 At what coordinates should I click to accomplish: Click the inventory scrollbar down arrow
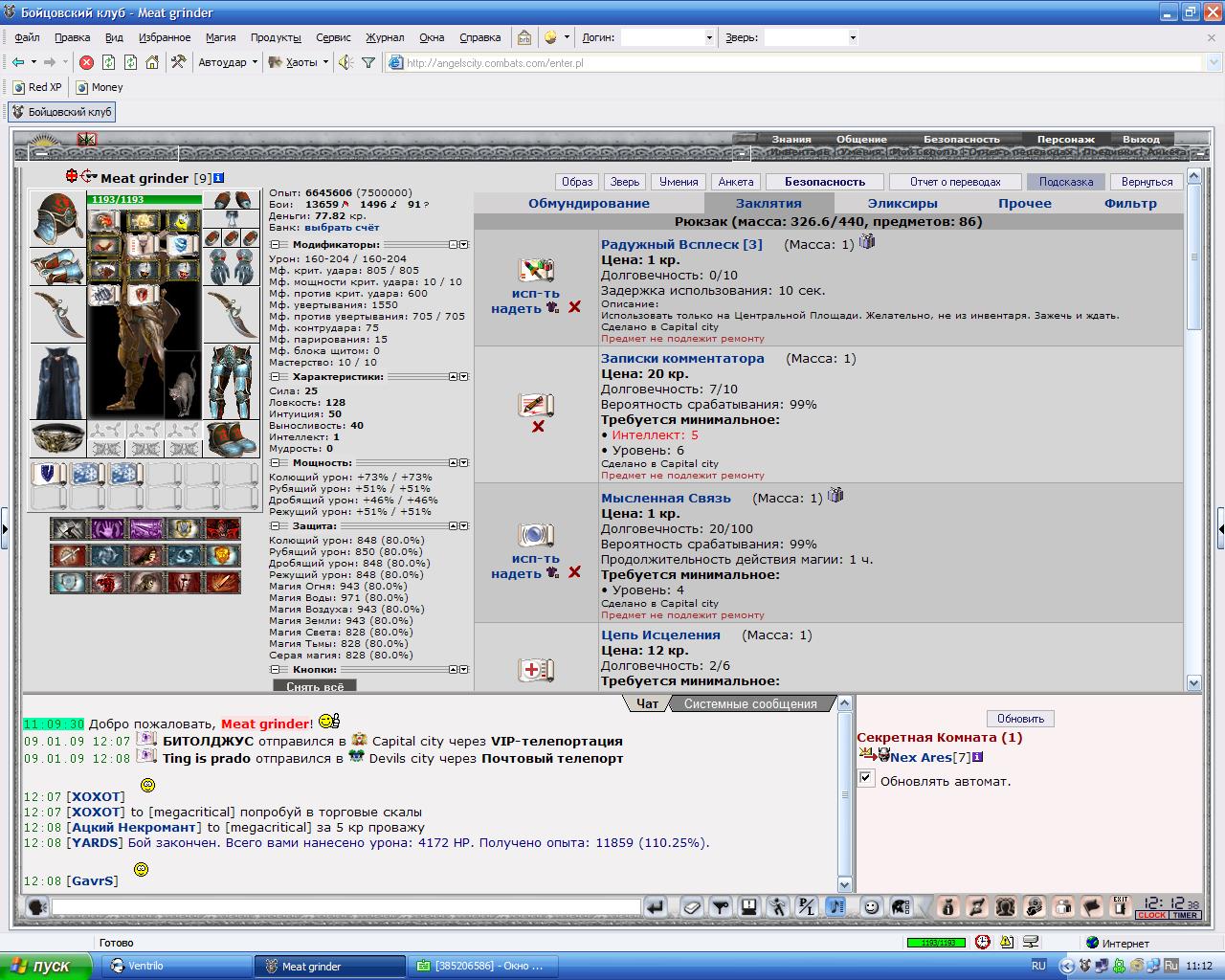click(1193, 683)
